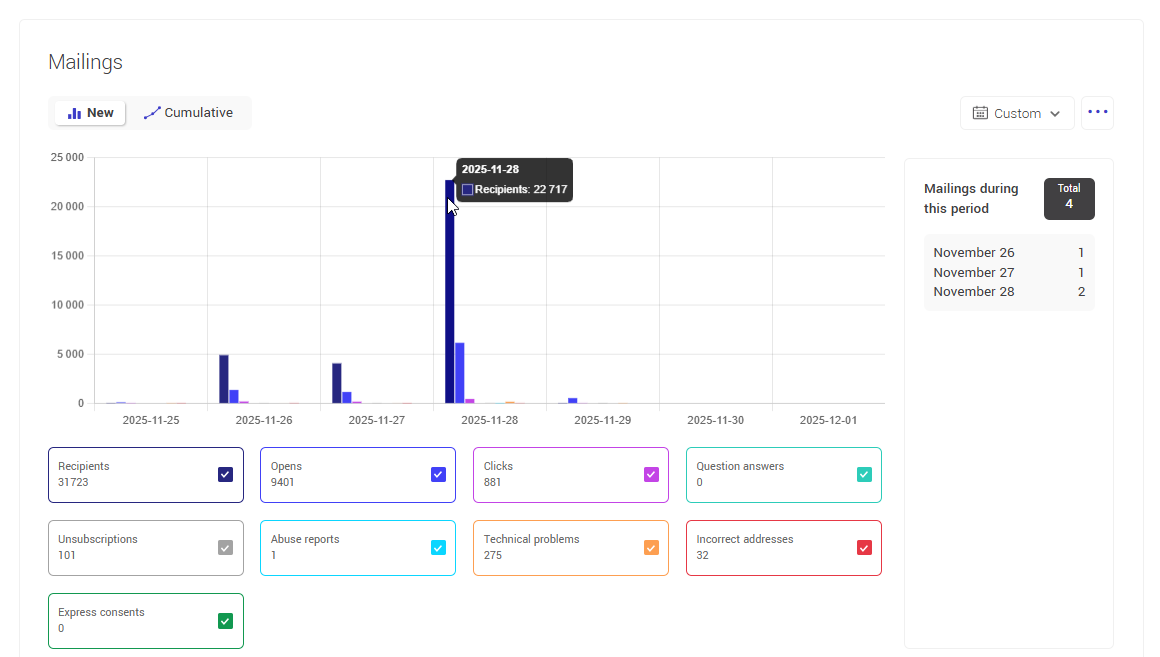The image size is (1160, 657).
Task: Click the calendar icon in the Custom selector
Action: pyautogui.click(x=980, y=114)
